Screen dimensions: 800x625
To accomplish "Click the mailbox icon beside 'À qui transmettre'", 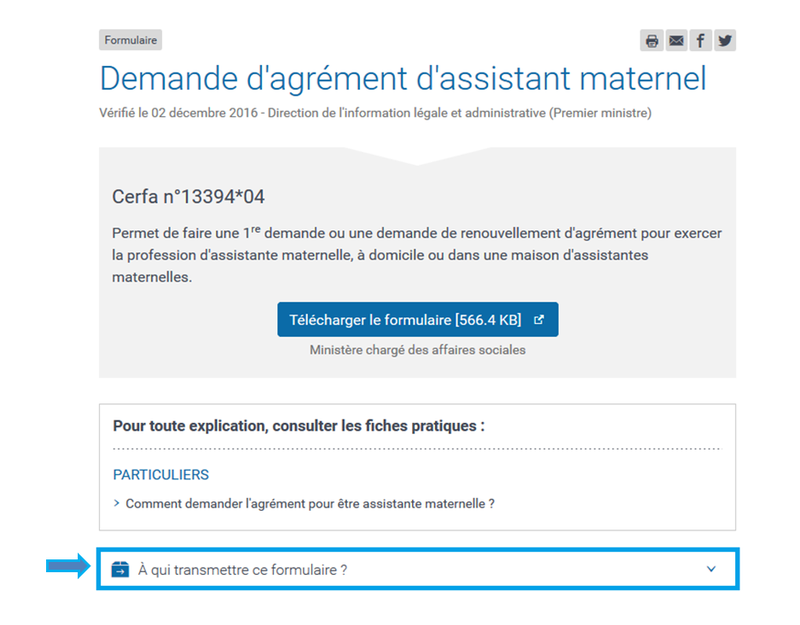I will pos(120,569).
